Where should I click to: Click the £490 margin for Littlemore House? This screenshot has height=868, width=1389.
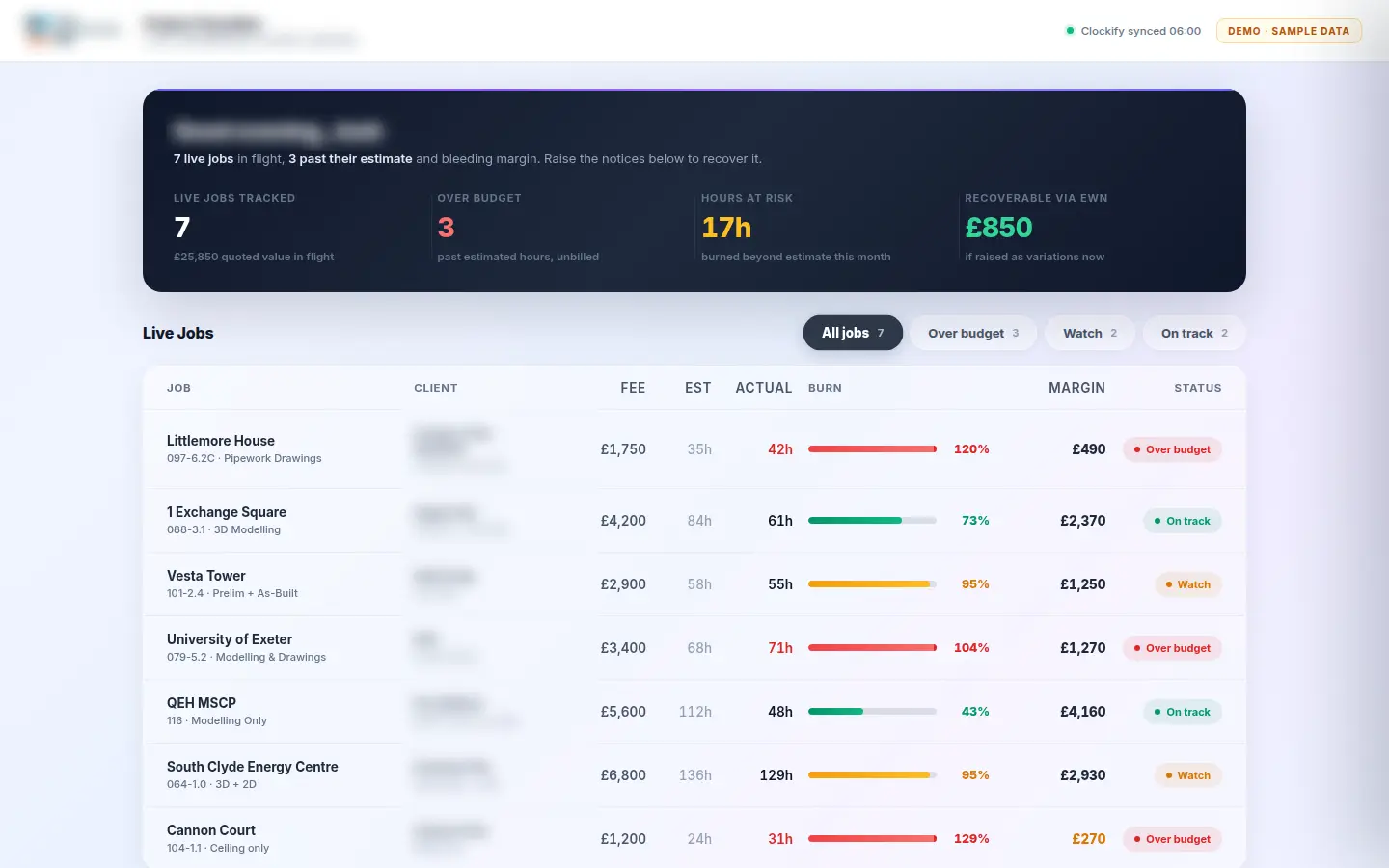1089,449
